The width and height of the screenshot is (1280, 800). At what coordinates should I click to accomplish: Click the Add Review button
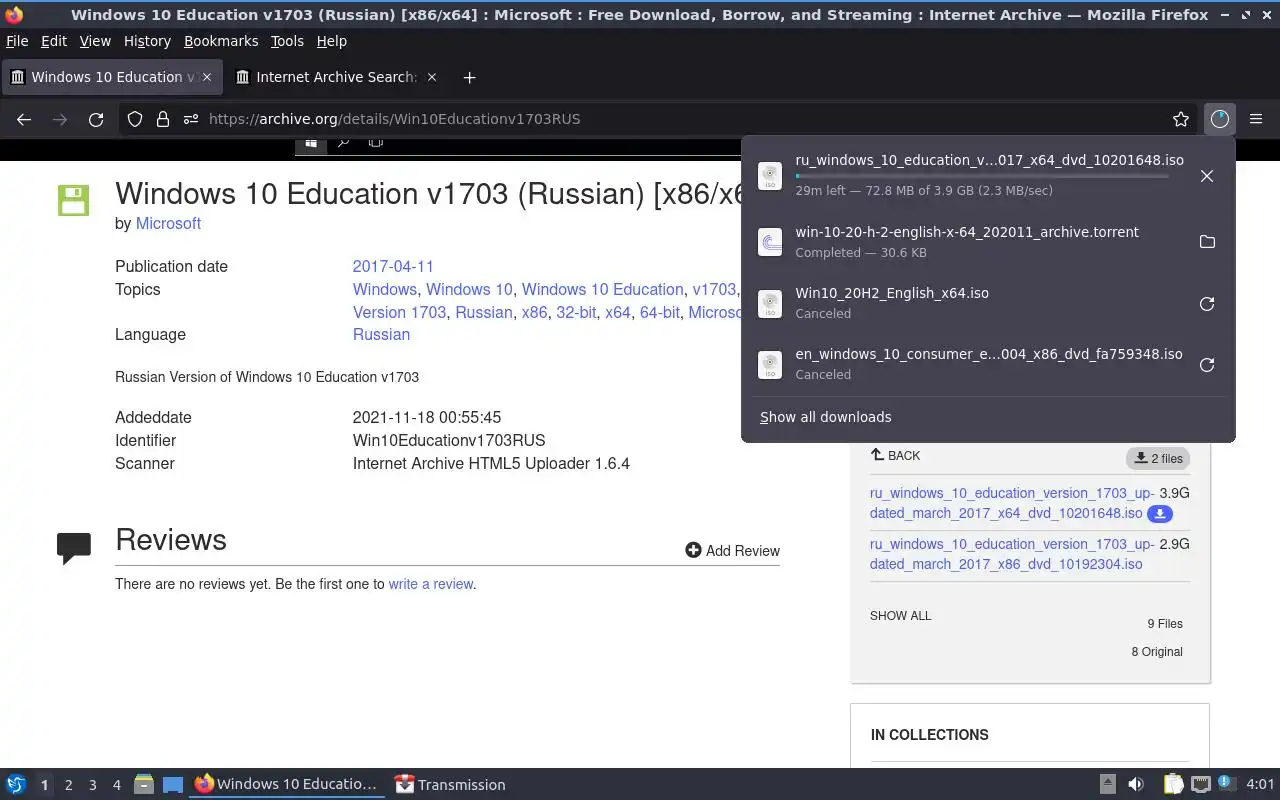(x=732, y=550)
